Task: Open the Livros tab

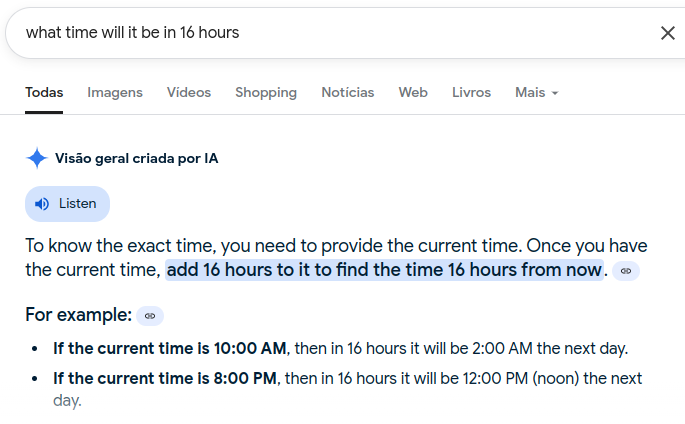Action: point(471,93)
